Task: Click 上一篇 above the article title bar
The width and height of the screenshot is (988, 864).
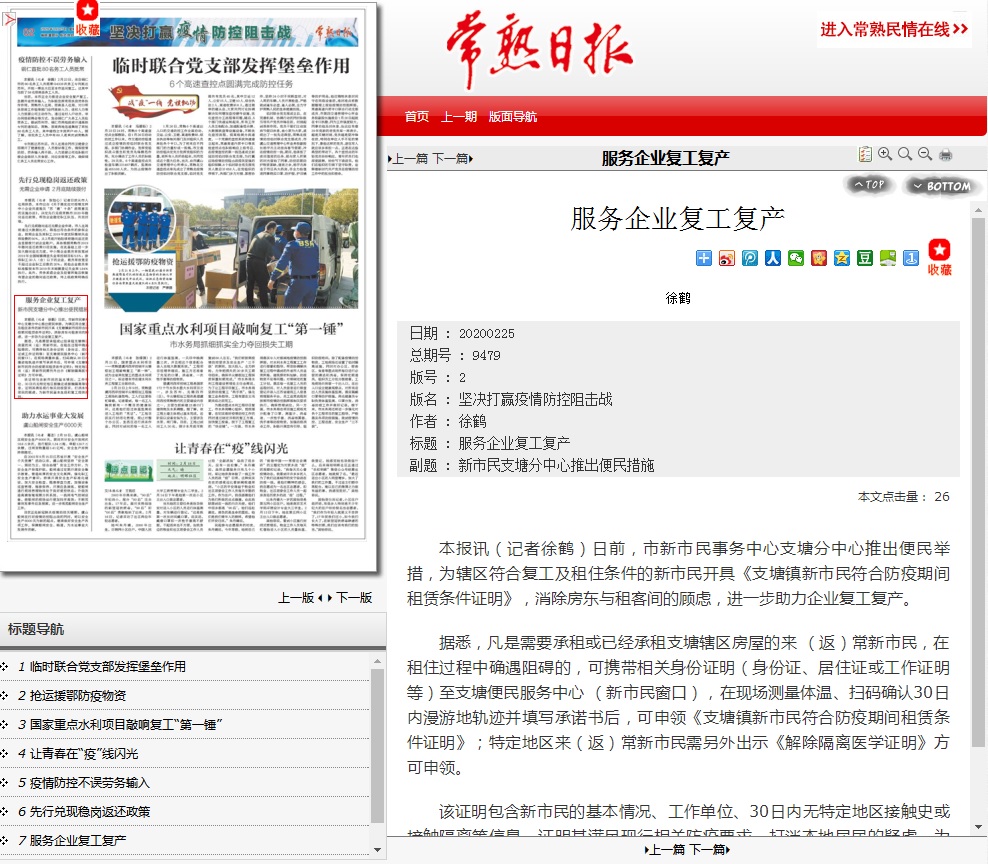Action: click(x=409, y=158)
